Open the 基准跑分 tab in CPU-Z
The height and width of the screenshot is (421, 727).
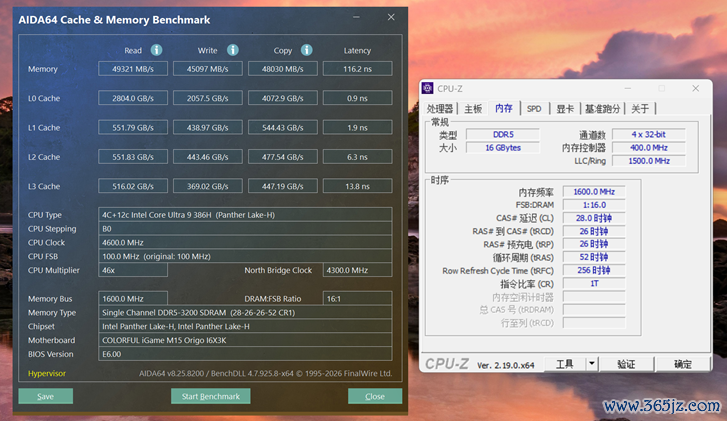tap(602, 108)
